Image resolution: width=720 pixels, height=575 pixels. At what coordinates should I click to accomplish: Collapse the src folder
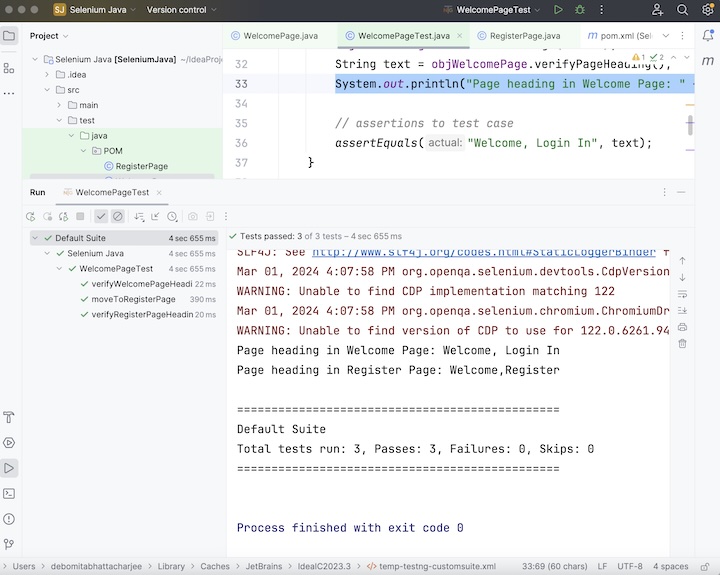(x=47, y=90)
